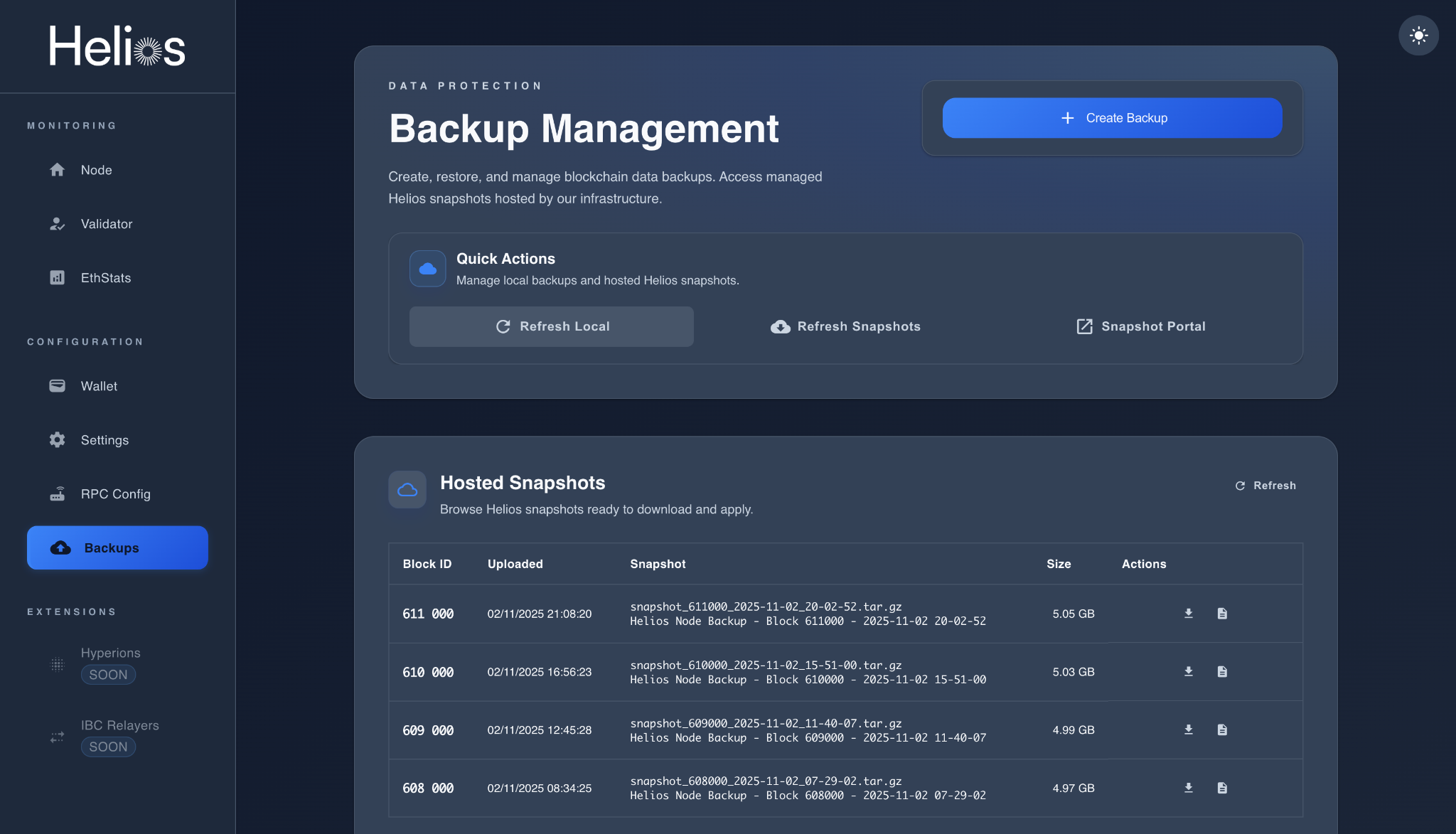Download the block 611000 snapshot
The height and width of the screenshot is (834, 1456).
click(x=1188, y=613)
